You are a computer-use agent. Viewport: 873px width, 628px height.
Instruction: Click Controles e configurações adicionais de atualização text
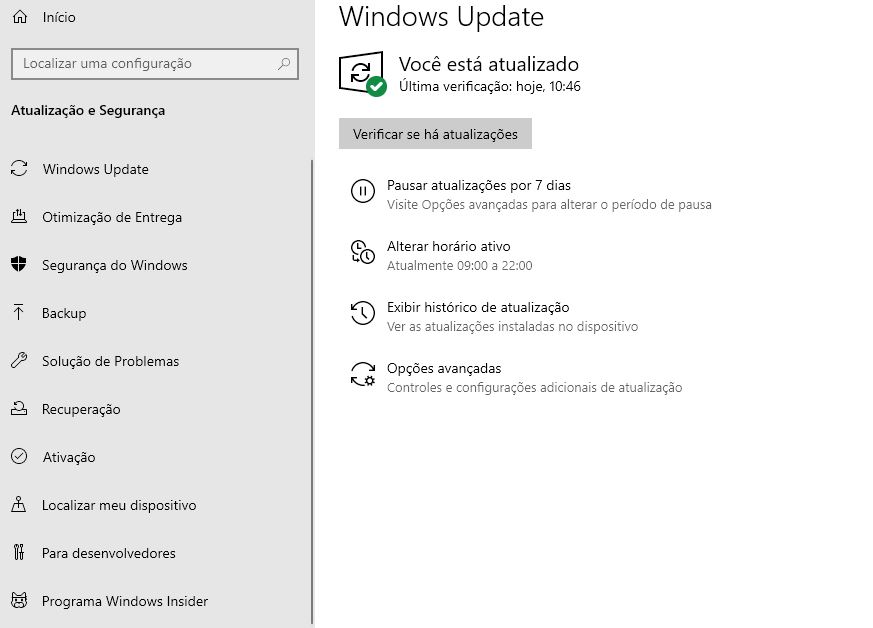click(x=534, y=387)
